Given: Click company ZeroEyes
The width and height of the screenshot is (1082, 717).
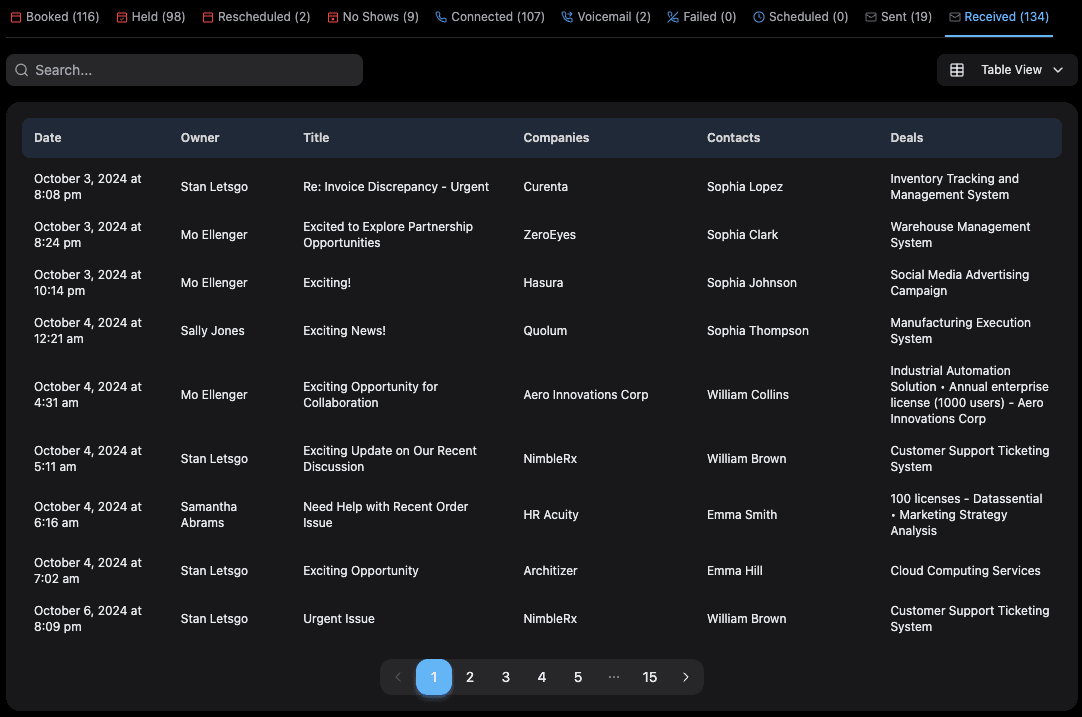Looking at the screenshot, I should pos(549,235).
